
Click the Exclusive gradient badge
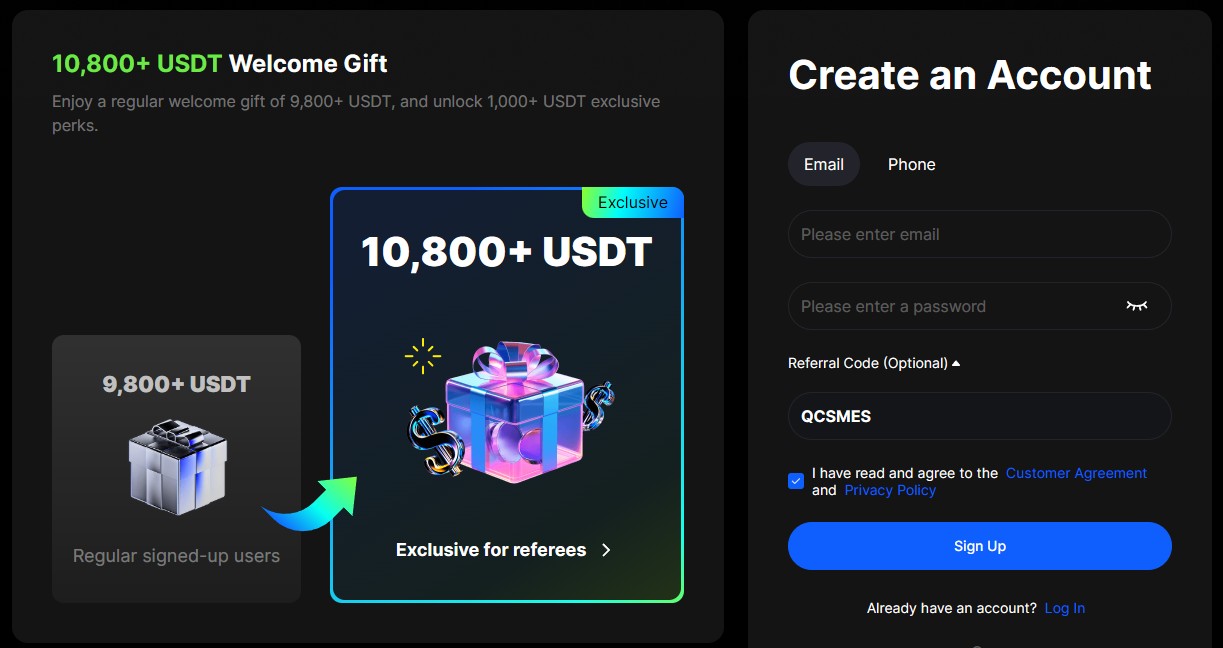[633, 203]
